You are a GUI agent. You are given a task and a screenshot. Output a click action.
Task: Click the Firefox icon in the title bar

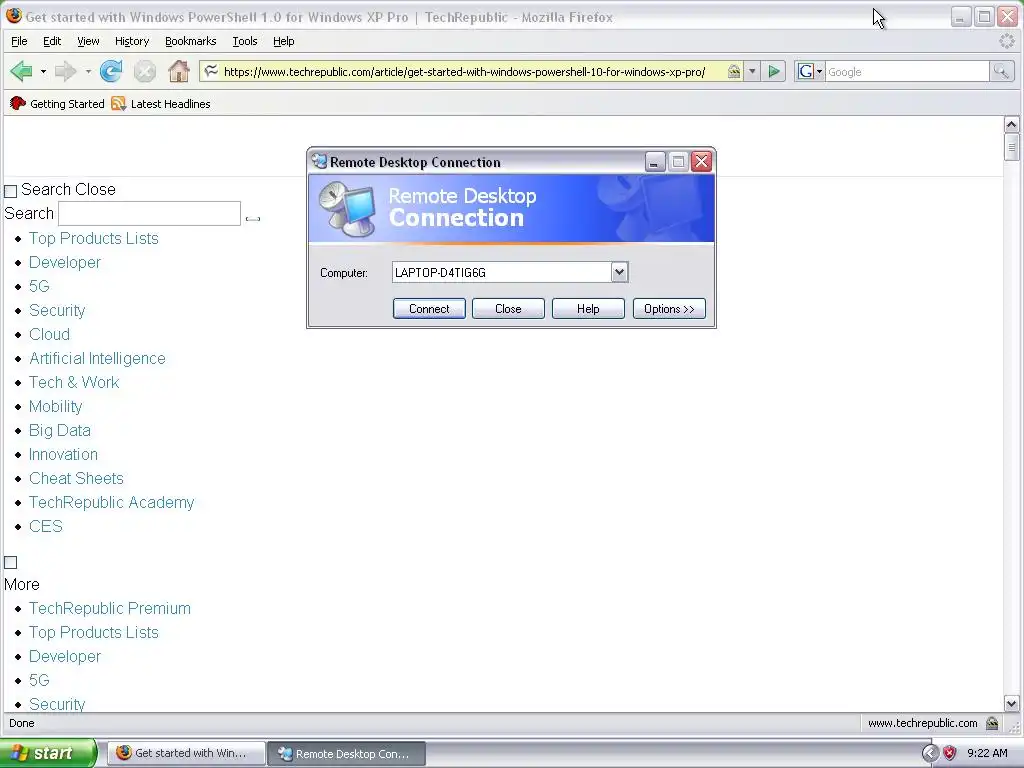[13, 16]
